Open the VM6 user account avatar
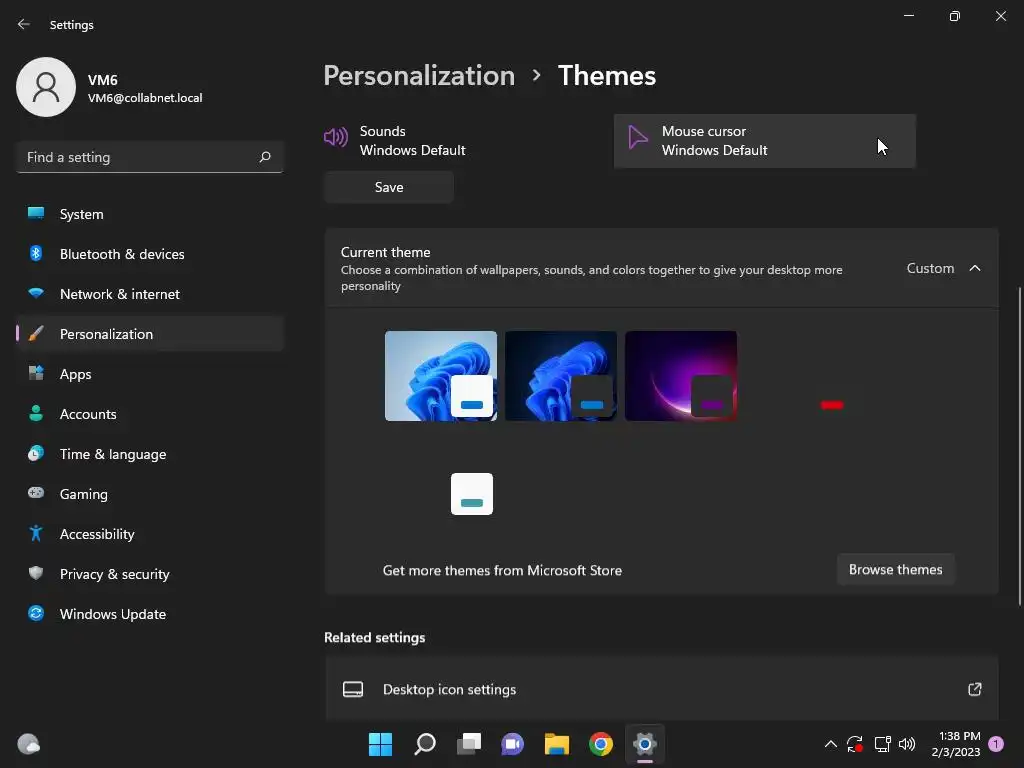The width and height of the screenshot is (1024, 768). [x=46, y=87]
